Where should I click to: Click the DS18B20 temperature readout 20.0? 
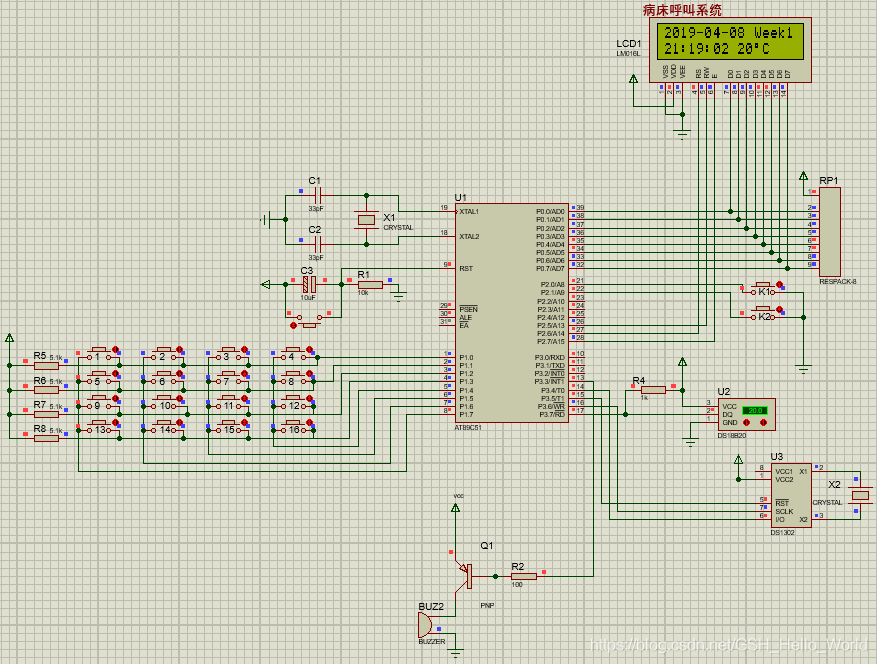point(755,411)
